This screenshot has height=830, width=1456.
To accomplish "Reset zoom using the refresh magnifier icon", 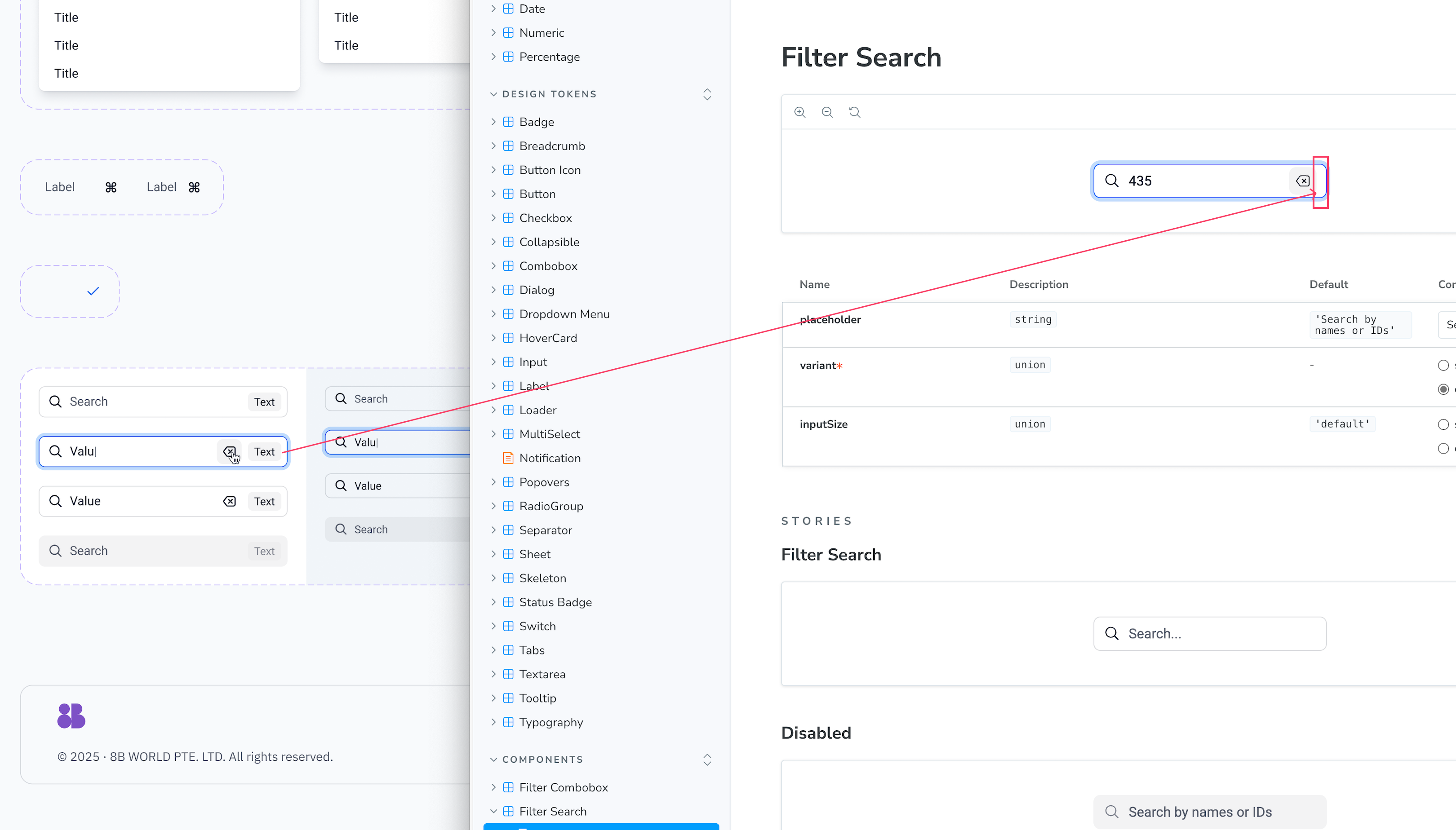I will [854, 112].
